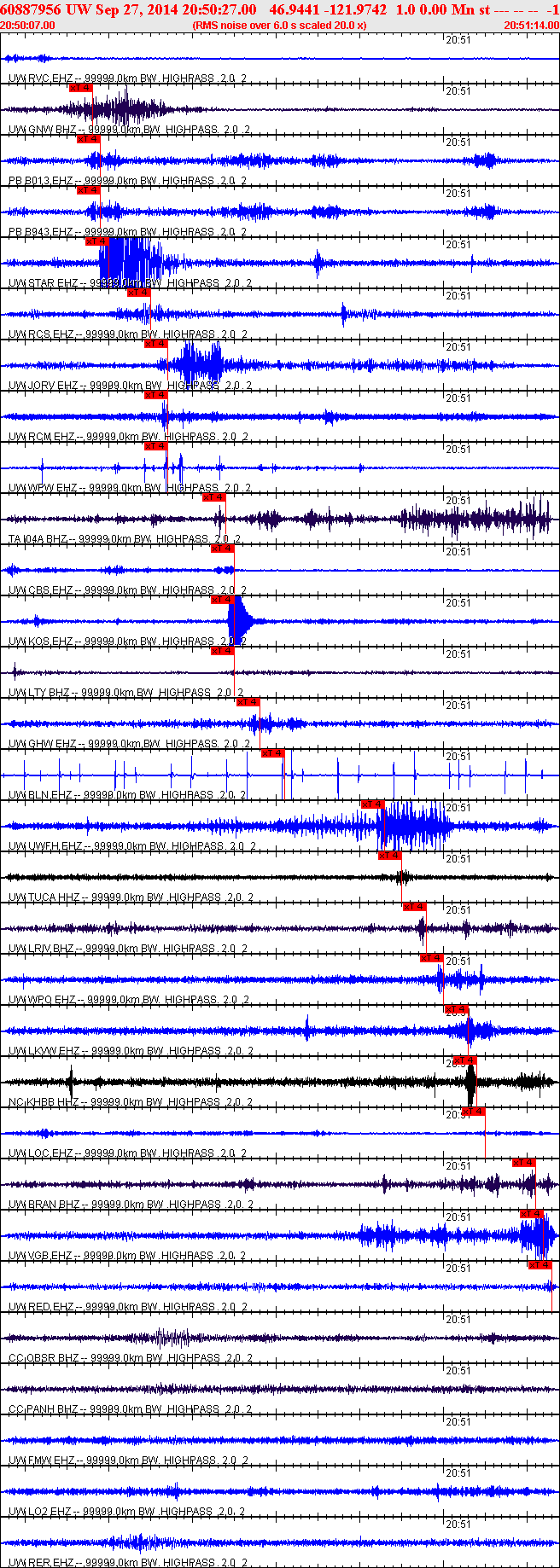Viewport: 560px width, 1568px height.
Task: Select the UW BLN EHZ station label
Action: [128, 795]
